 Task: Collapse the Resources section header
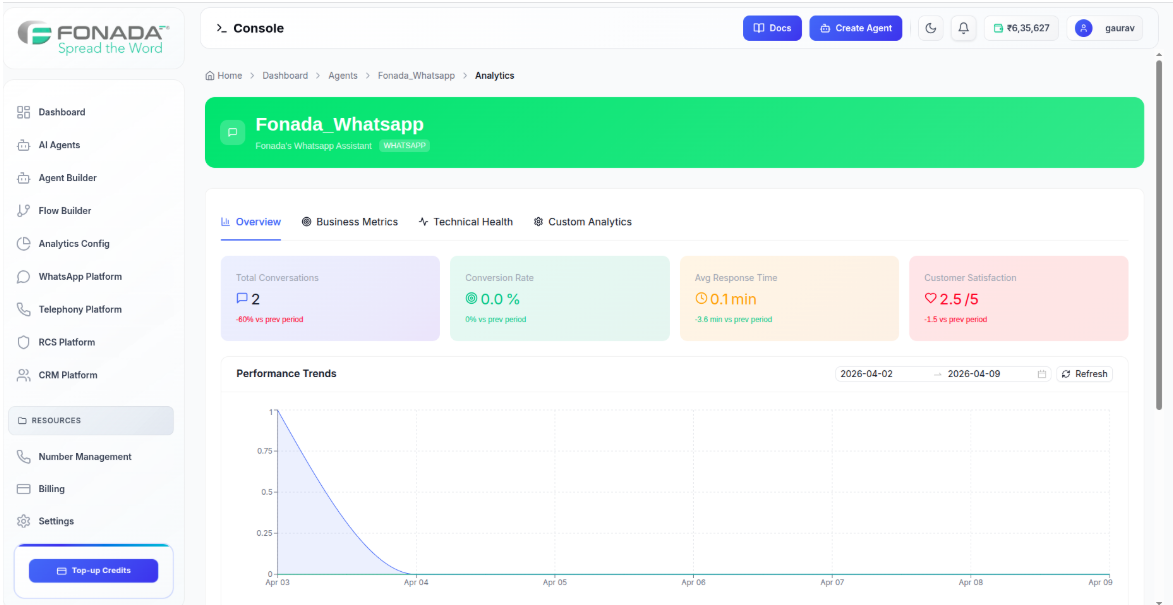click(x=91, y=420)
